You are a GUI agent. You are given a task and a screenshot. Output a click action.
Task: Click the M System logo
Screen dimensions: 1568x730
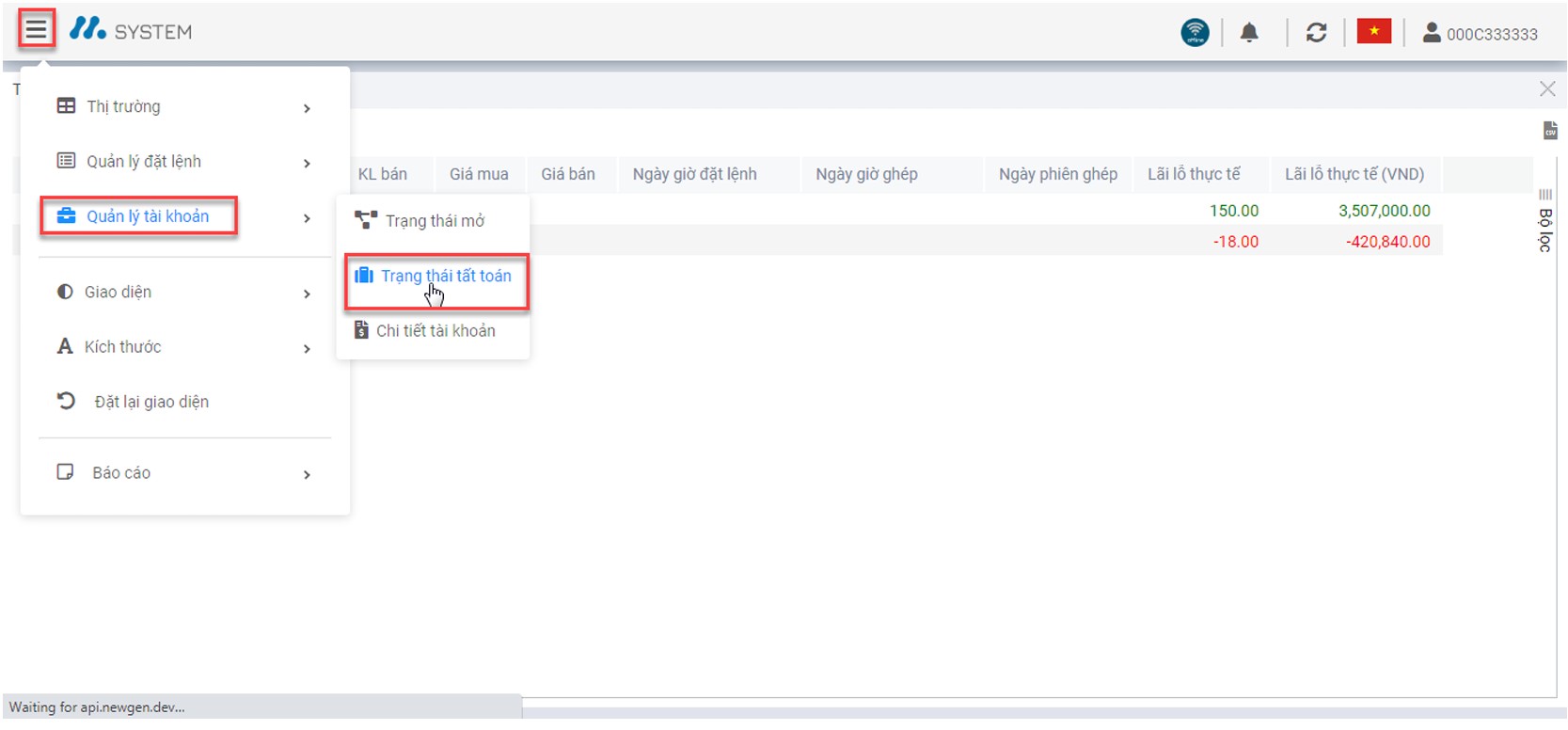coord(131,31)
